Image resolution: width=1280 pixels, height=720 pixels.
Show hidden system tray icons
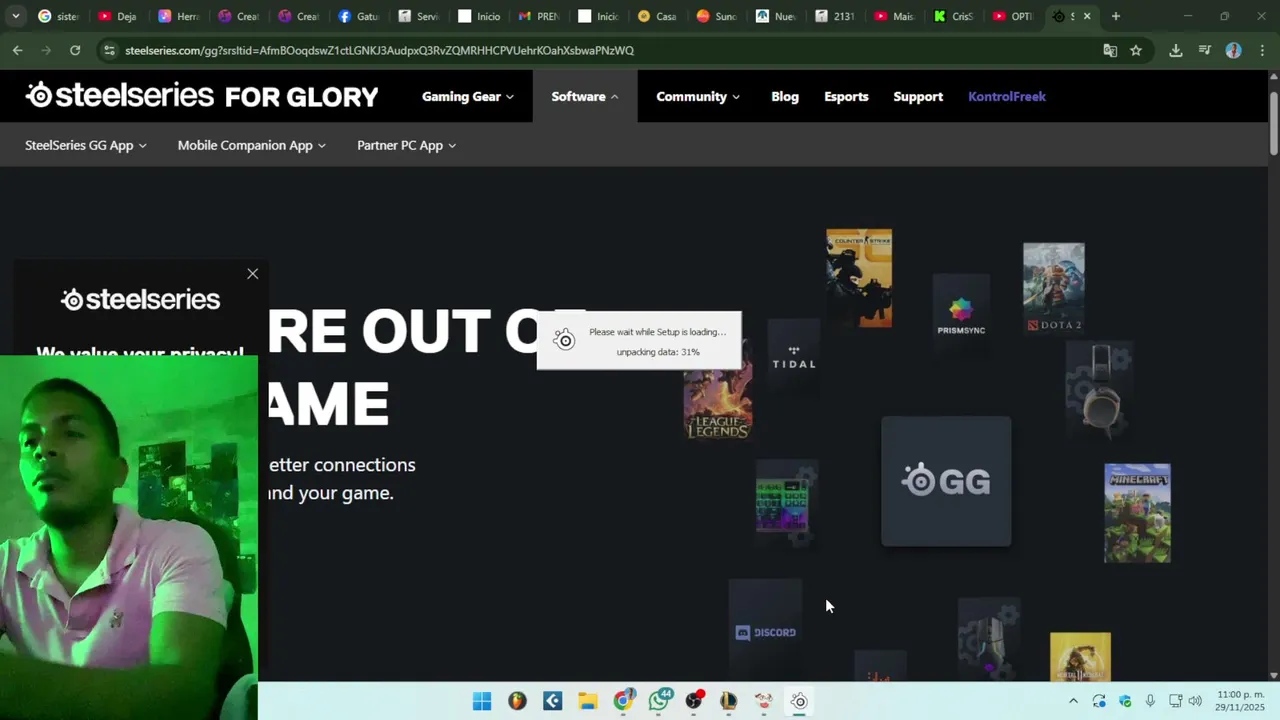coord(1073,701)
